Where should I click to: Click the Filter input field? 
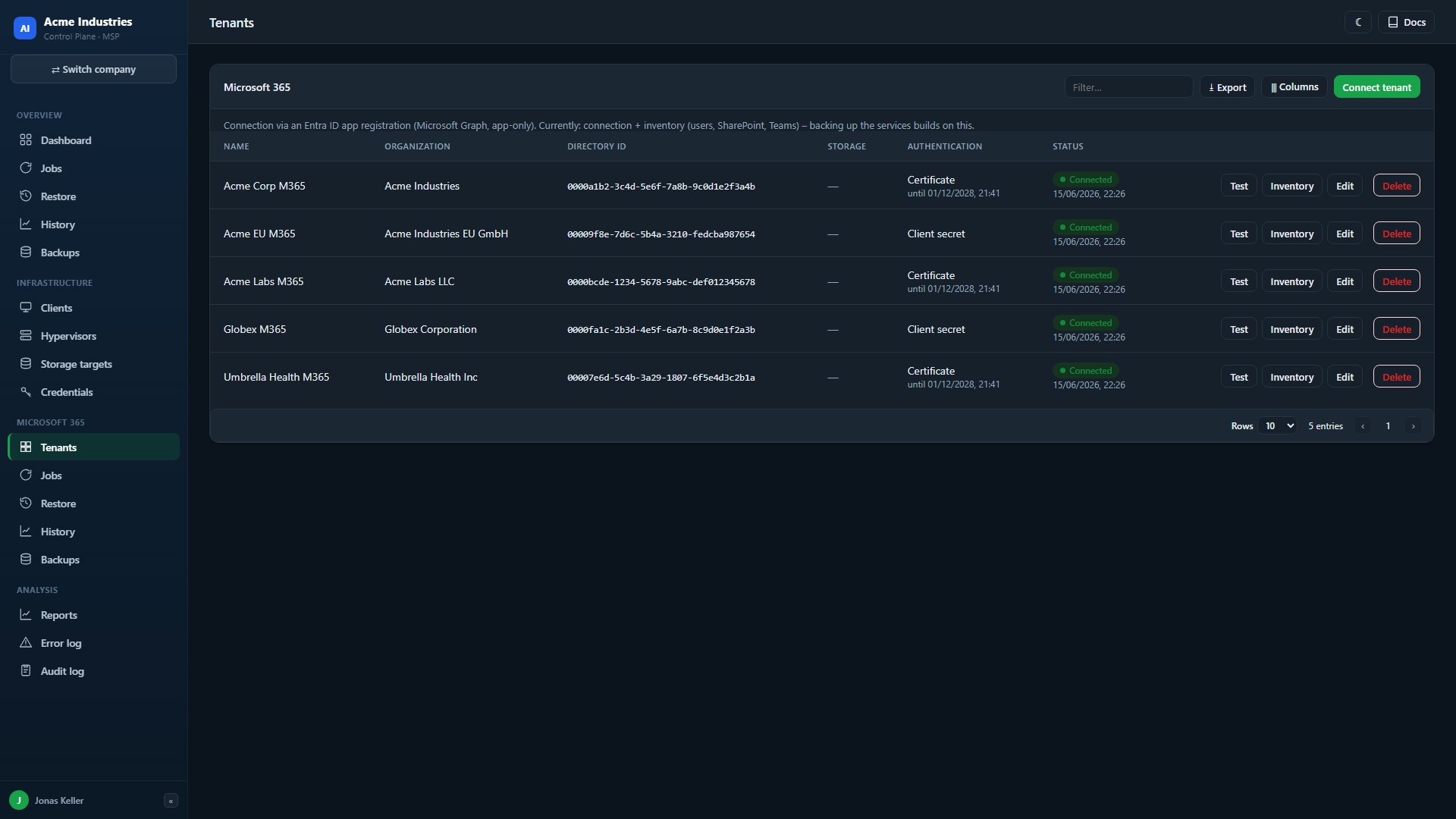click(1128, 87)
